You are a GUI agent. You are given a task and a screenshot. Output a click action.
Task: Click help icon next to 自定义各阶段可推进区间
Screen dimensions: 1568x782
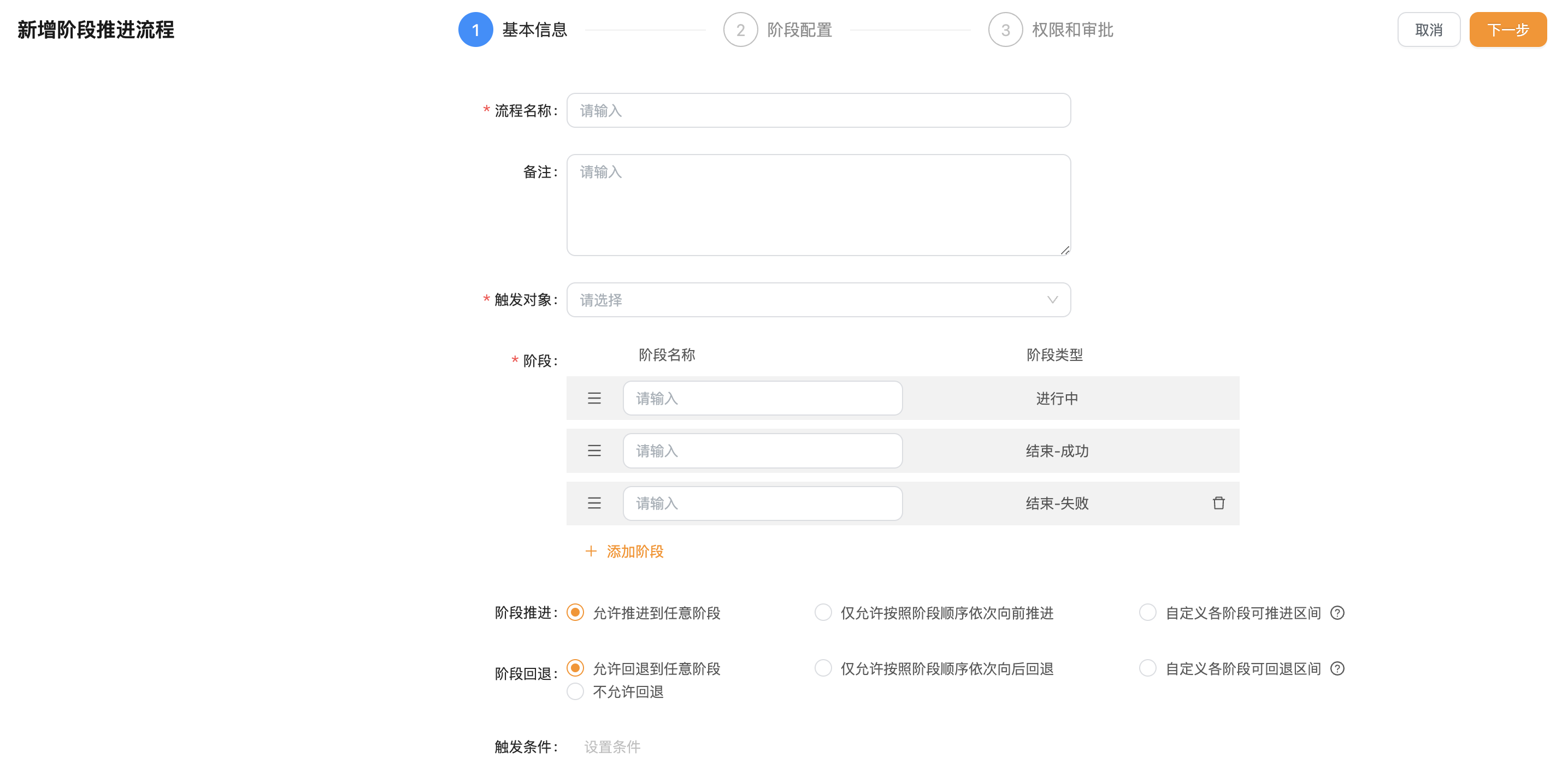1337,612
